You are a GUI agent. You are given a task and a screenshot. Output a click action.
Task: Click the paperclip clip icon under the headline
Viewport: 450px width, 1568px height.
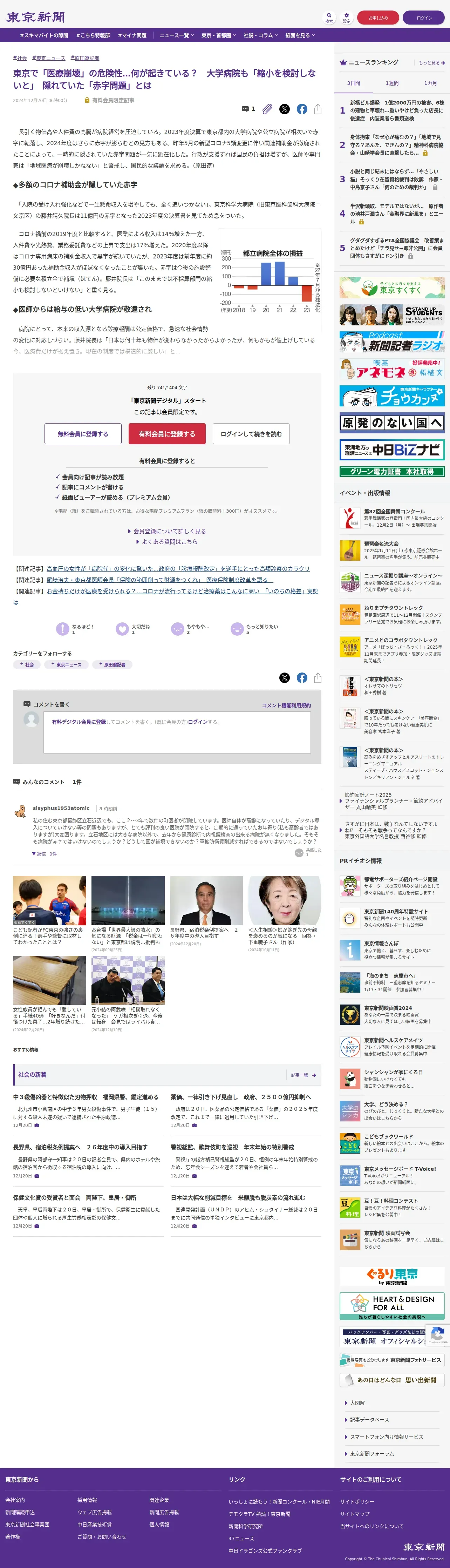(x=267, y=109)
